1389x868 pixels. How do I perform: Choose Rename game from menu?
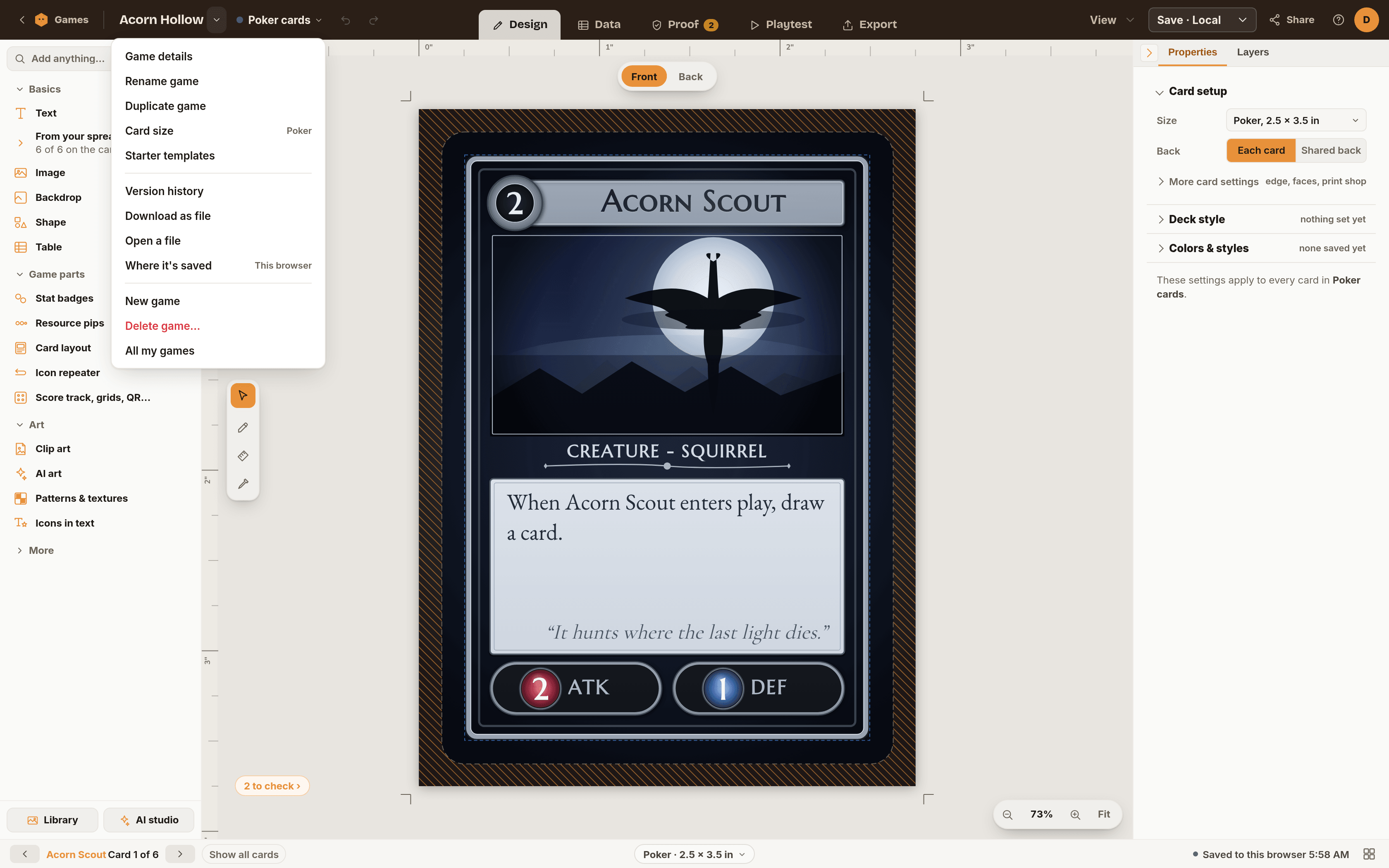tap(218, 81)
